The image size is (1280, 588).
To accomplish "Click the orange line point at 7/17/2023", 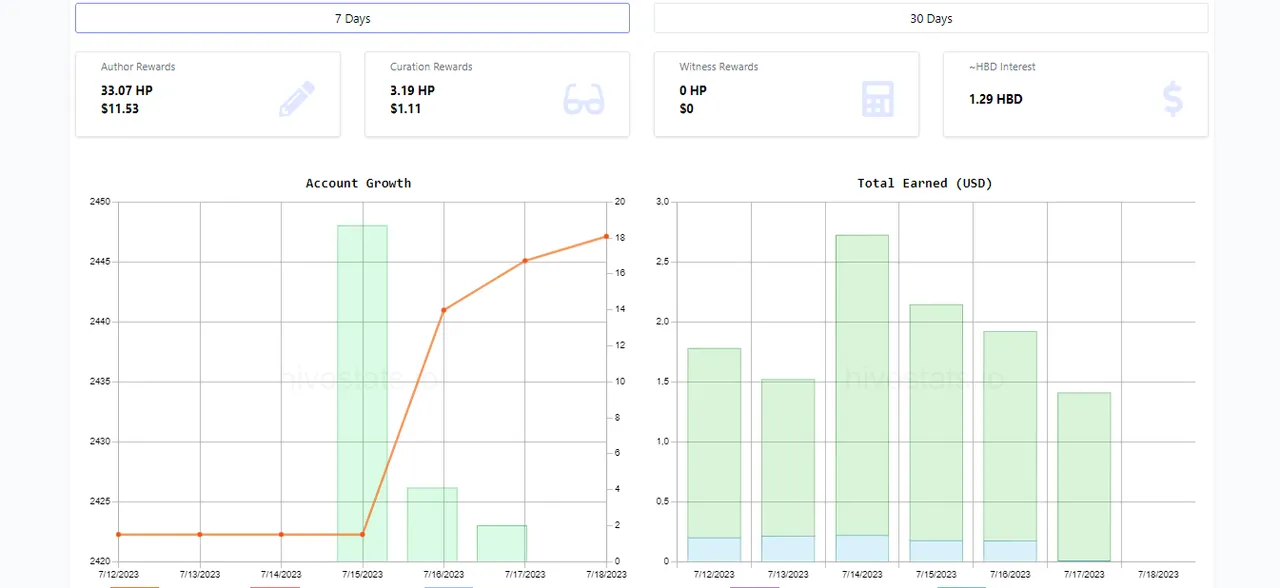I will coord(525,261).
